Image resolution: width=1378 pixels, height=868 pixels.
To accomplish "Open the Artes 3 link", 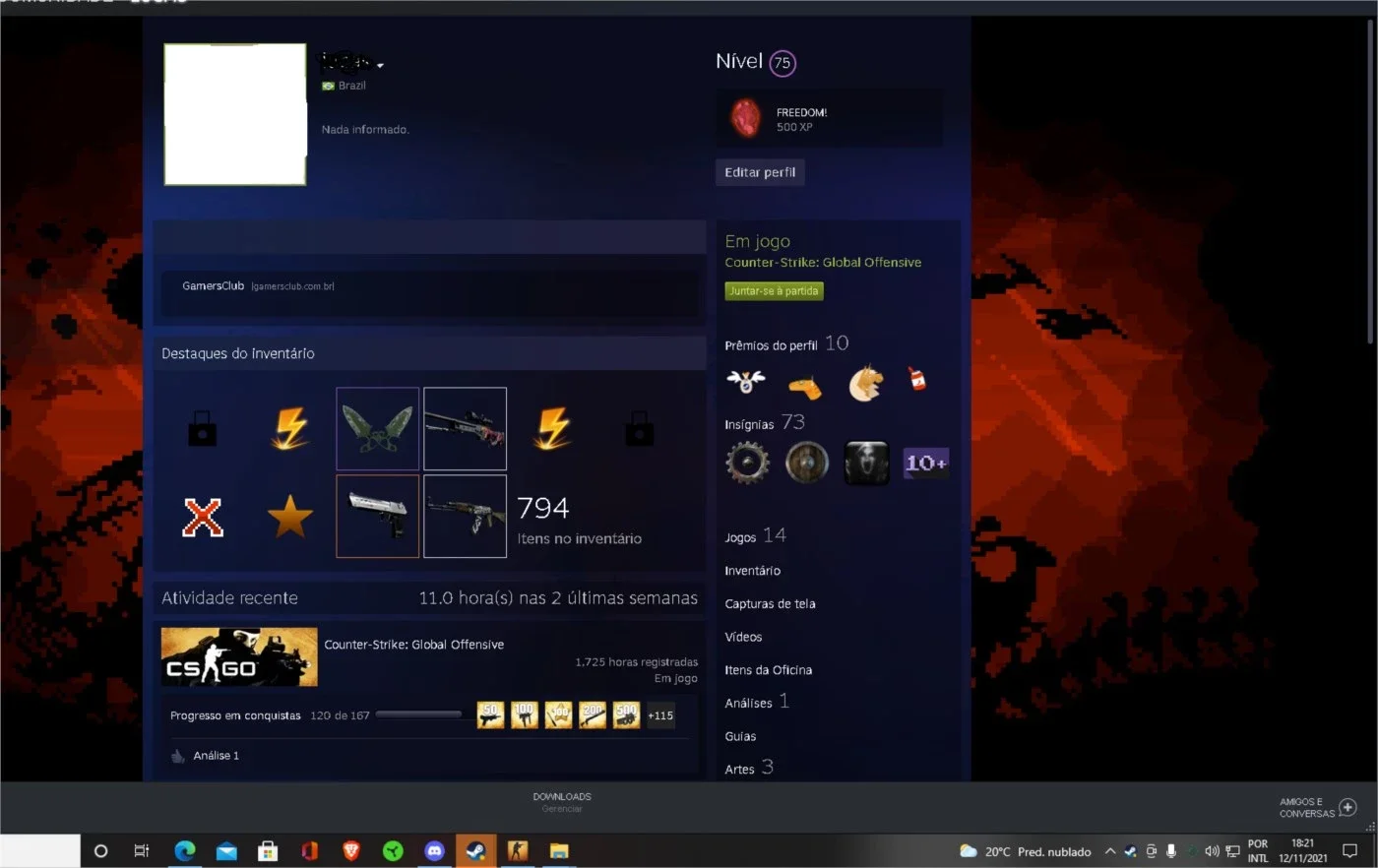I will pyautogui.click(x=749, y=768).
